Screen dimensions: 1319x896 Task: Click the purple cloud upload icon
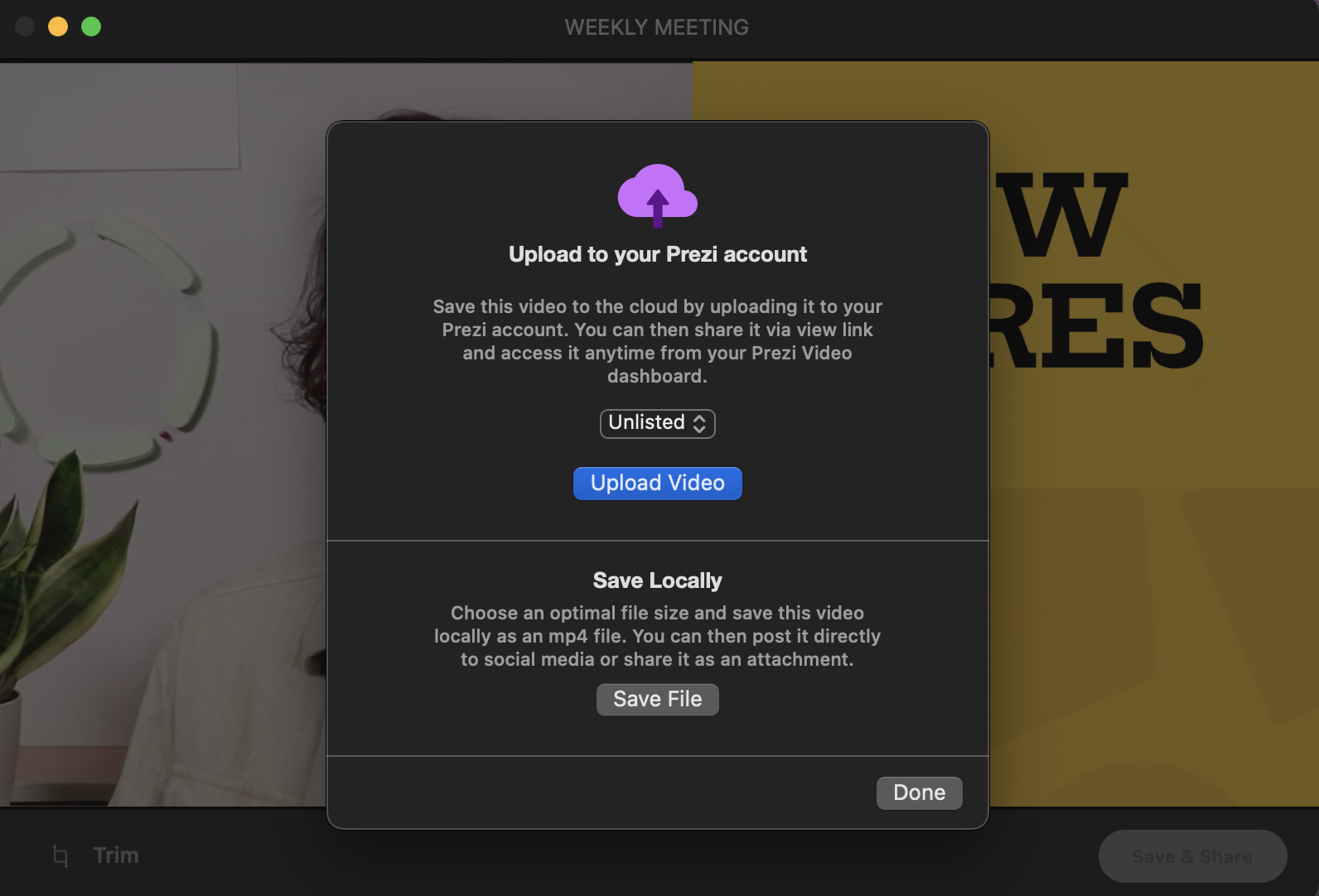tap(657, 195)
